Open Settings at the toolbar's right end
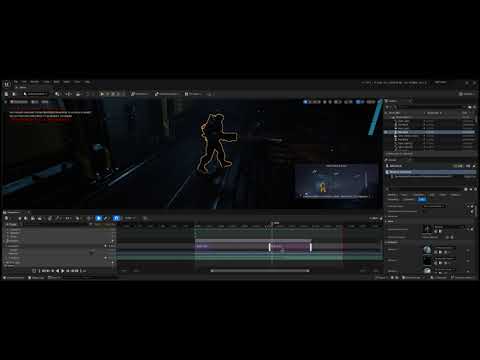This screenshot has height=360, width=480. pyautogui.click(x=467, y=94)
